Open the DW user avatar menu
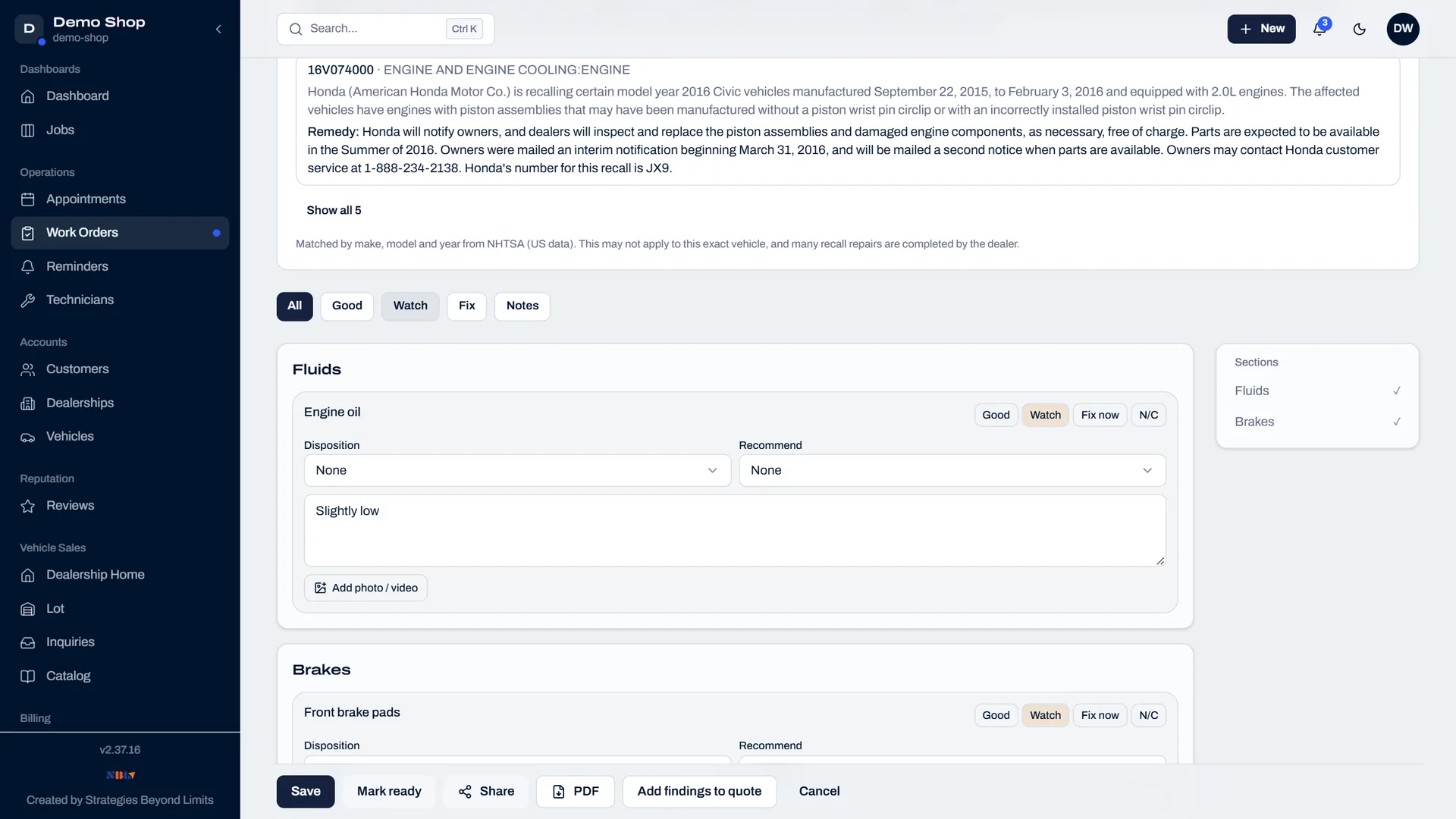1456x819 pixels. [1403, 29]
